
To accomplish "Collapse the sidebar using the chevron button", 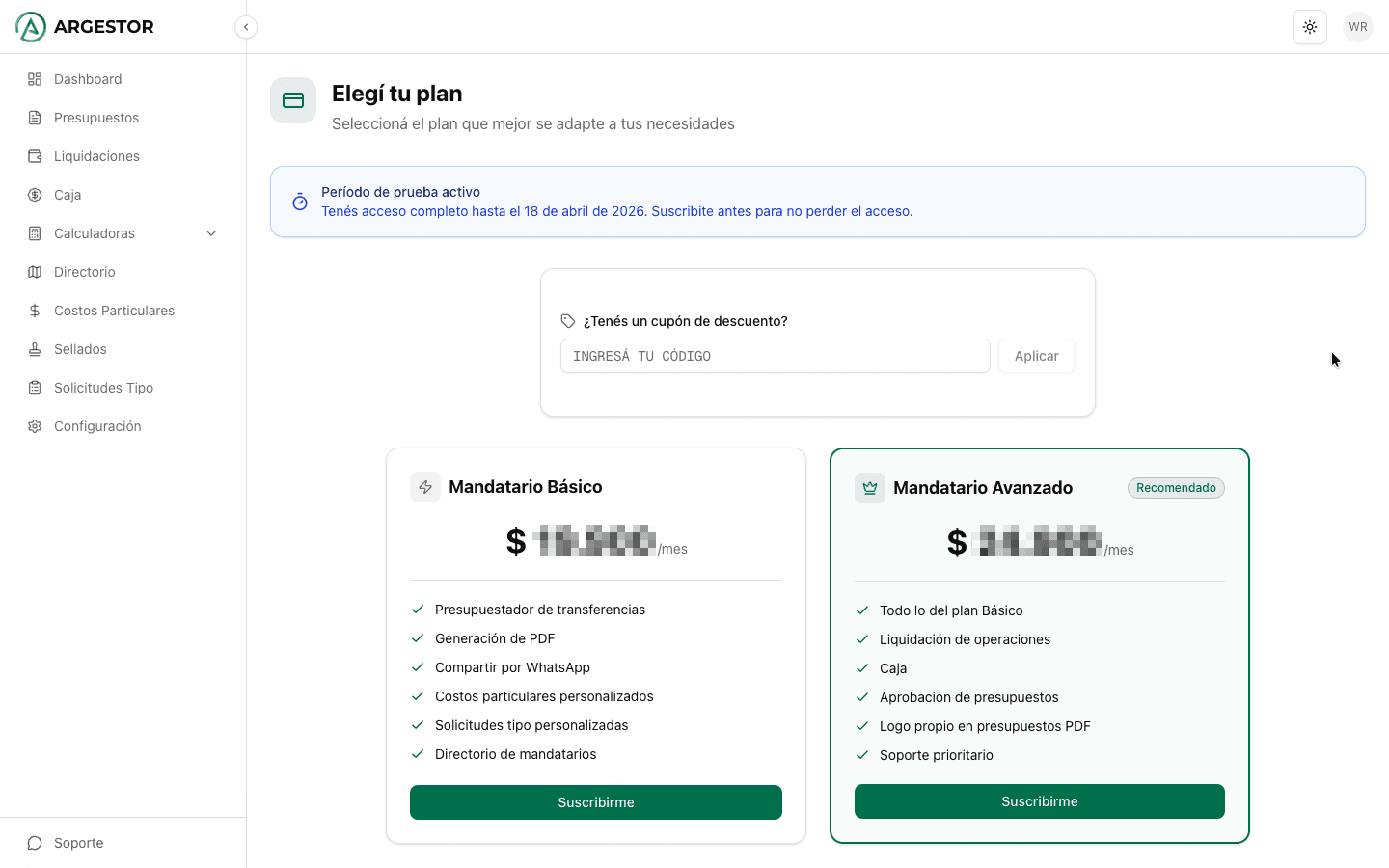I will tap(246, 27).
